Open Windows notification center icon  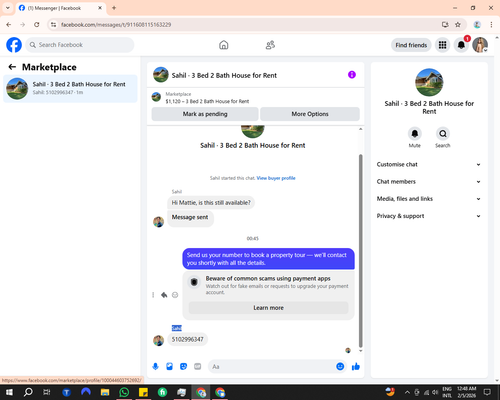487,392
